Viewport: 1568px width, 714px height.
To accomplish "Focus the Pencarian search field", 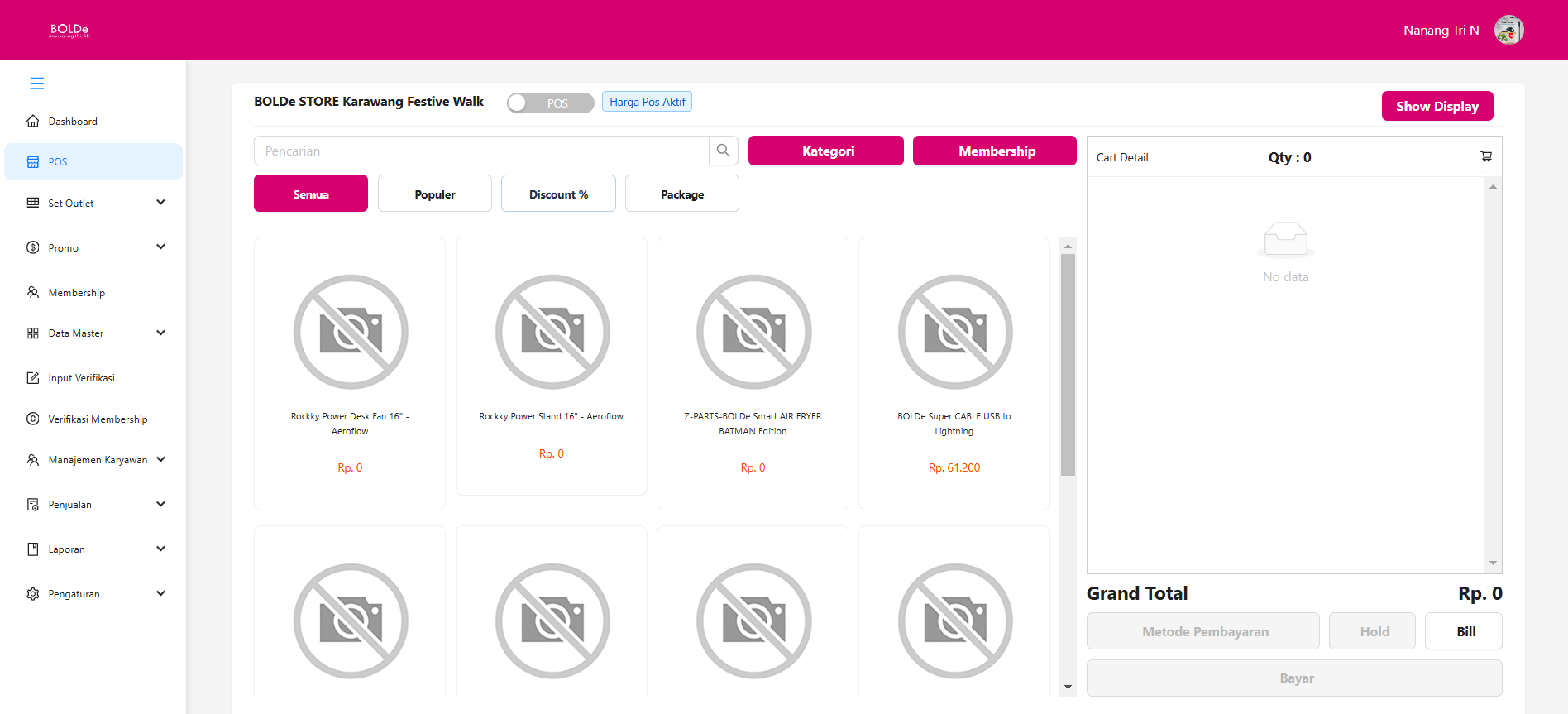I will [481, 151].
